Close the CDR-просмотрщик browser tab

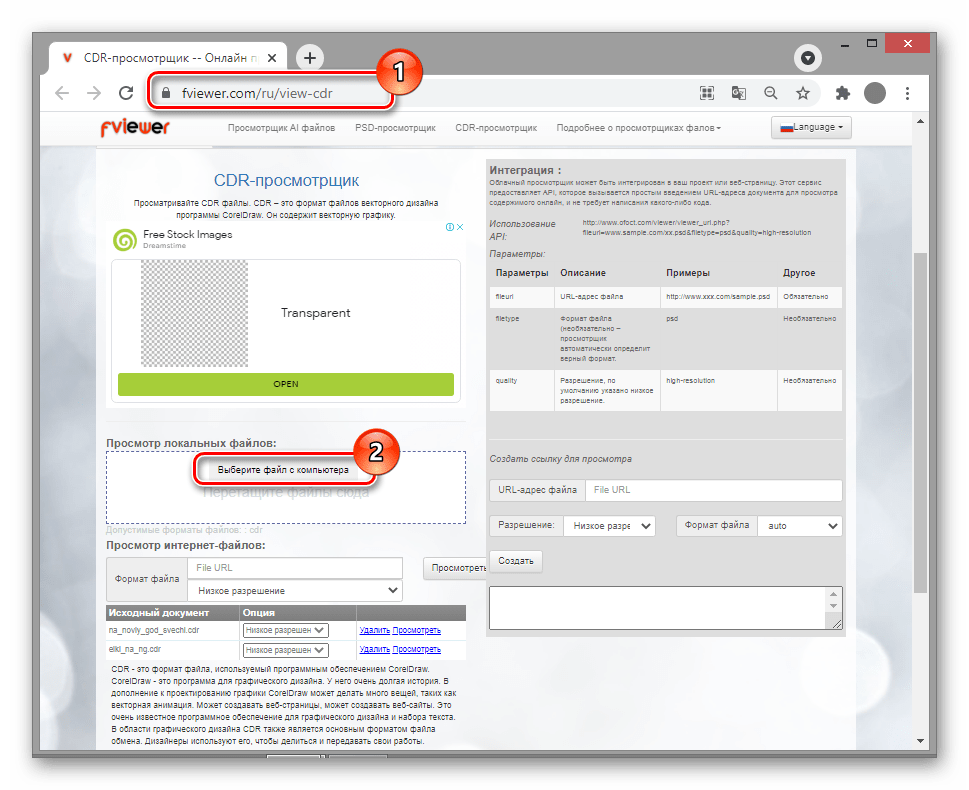pos(272,58)
